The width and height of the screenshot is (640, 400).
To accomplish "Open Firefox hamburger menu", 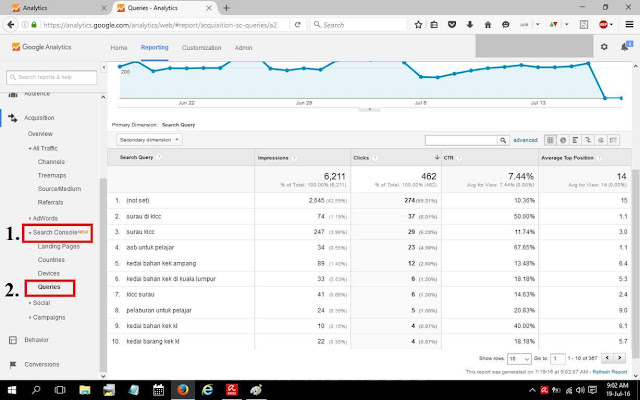I will 629,25.
